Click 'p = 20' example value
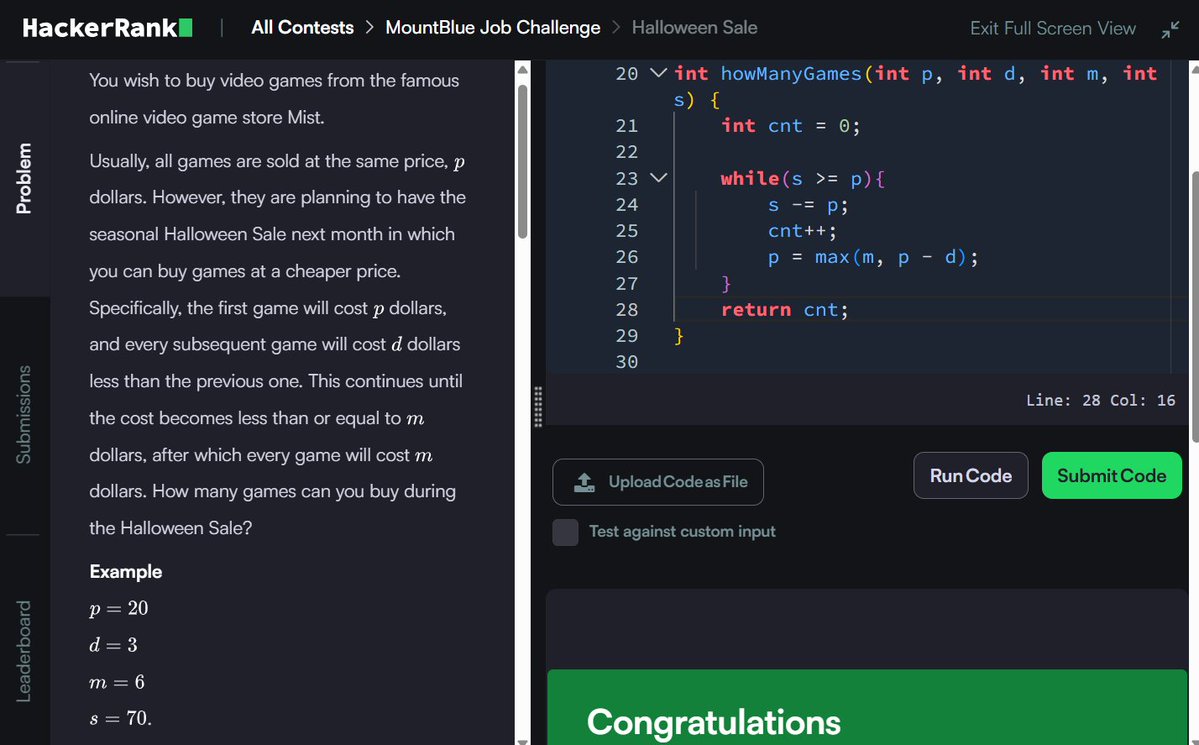The width and height of the screenshot is (1199, 745). click(119, 608)
